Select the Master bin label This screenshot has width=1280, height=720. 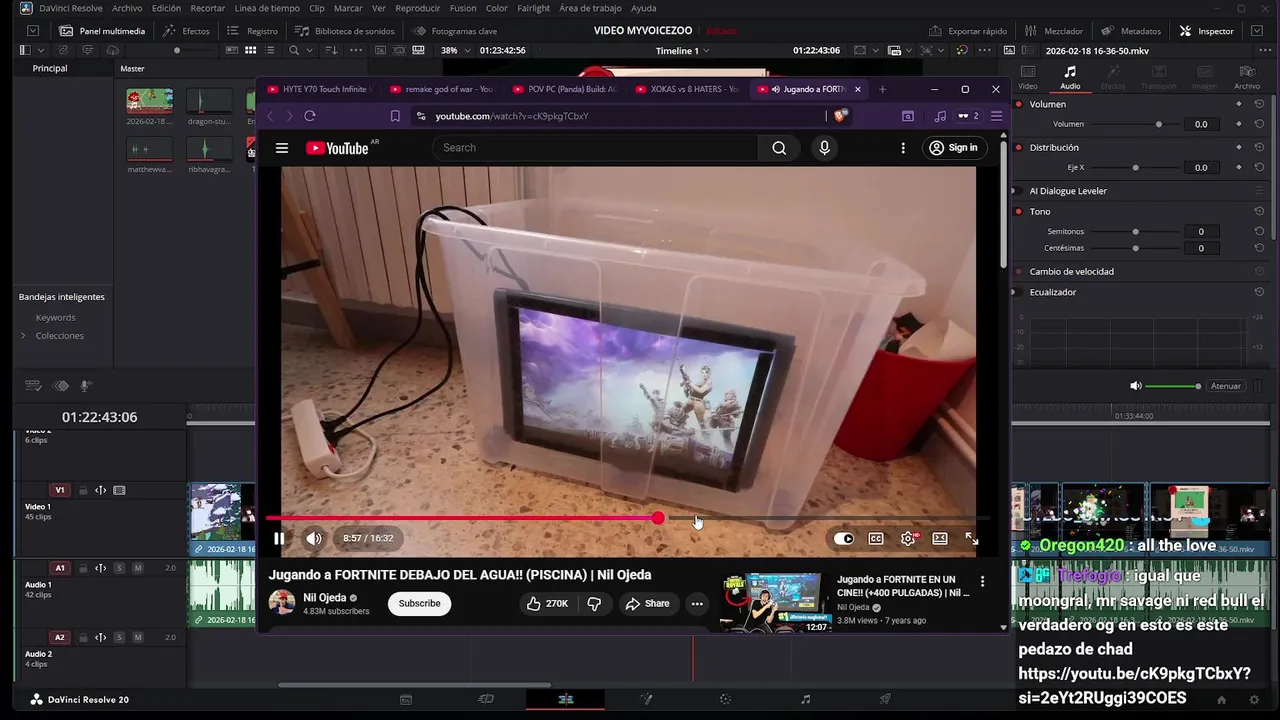[132, 69]
